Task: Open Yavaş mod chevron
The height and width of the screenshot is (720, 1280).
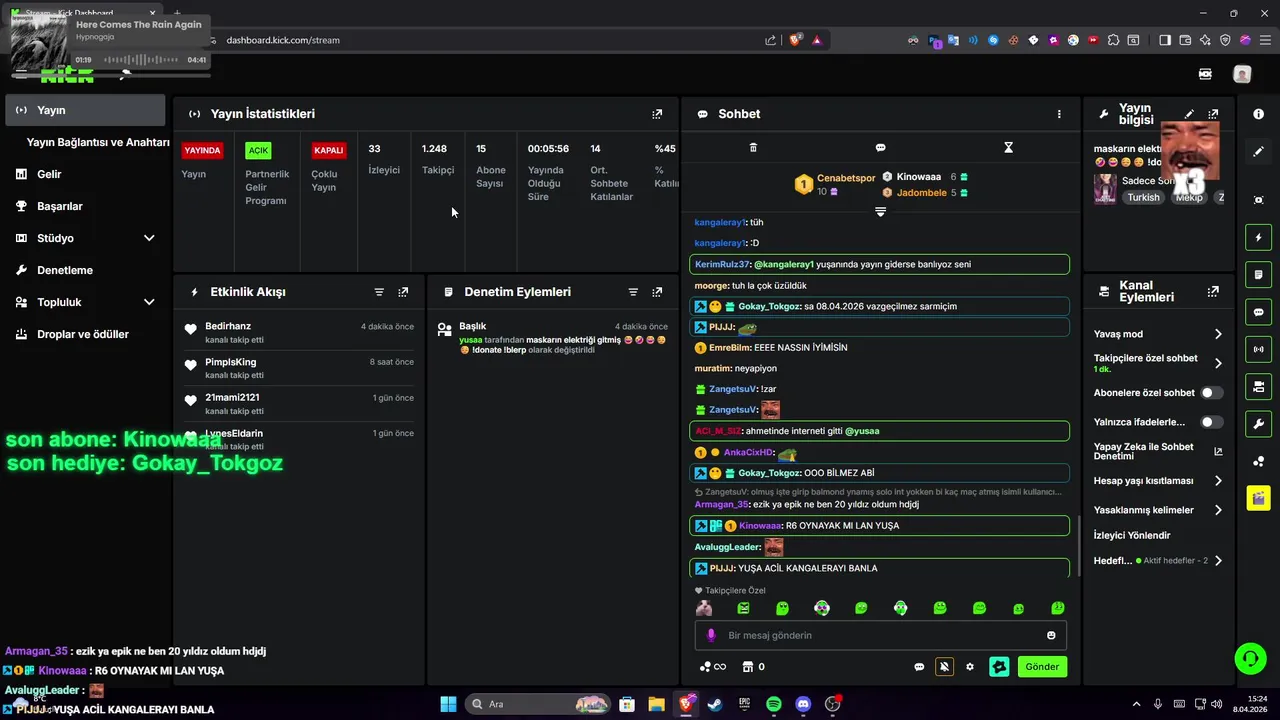Action: [x=1218, y=334]
